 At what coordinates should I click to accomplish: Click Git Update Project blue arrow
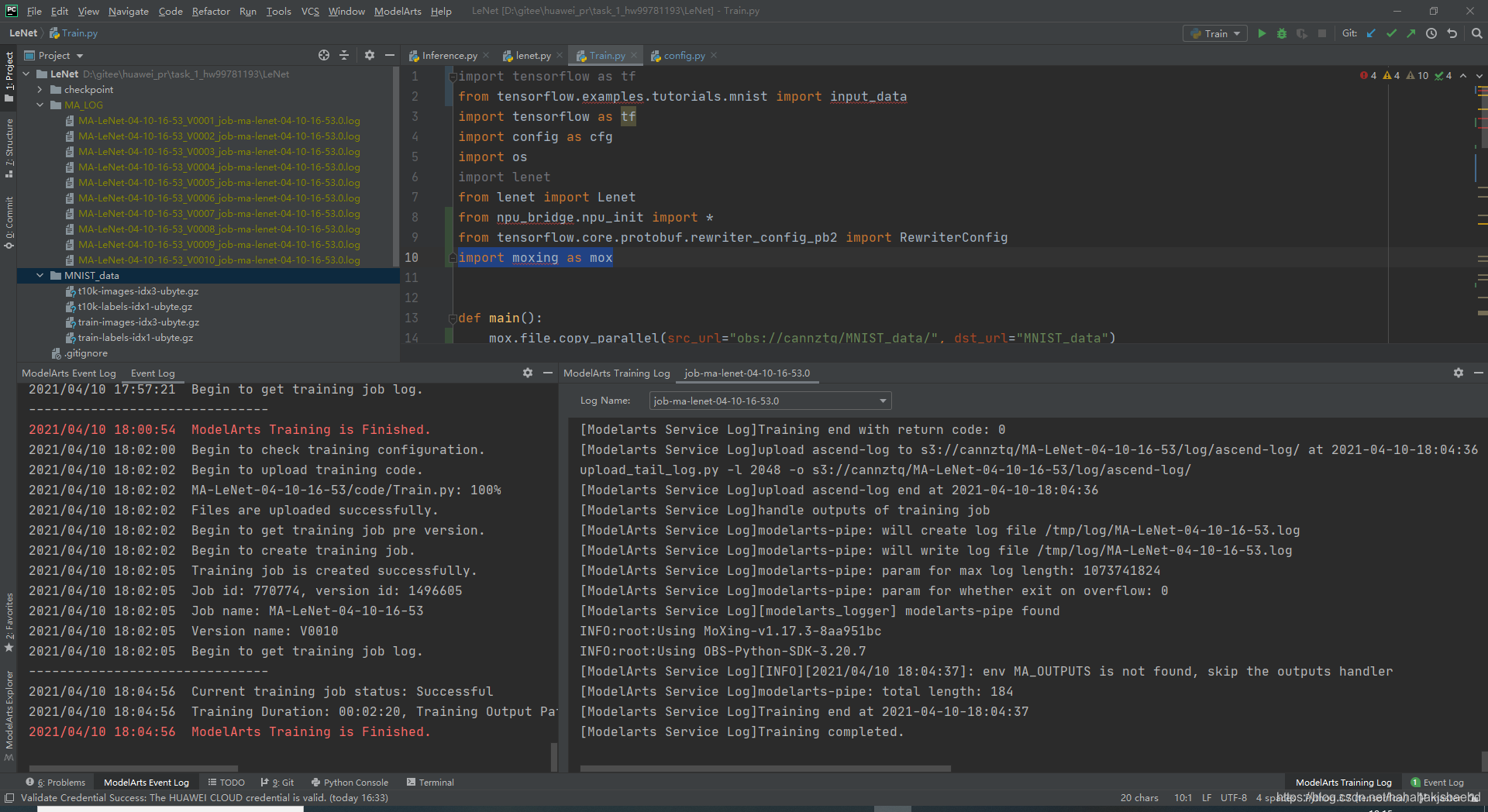(x=1371, y=33)
